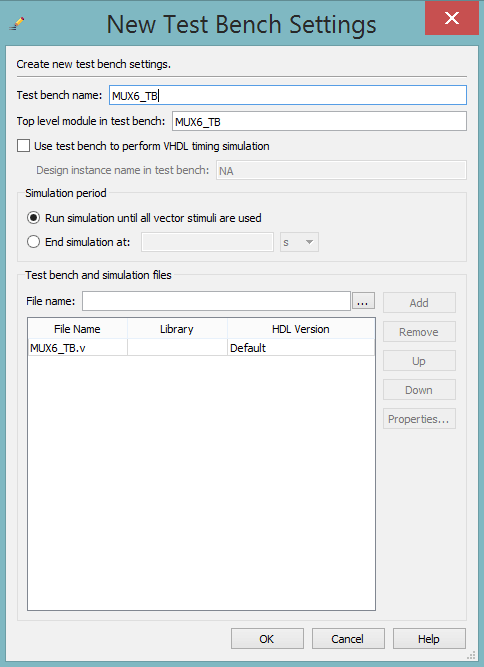The height and width of the screenshot is (667, 484).
Task: Confirm with the OK button
Action: [x=267, y=639]
